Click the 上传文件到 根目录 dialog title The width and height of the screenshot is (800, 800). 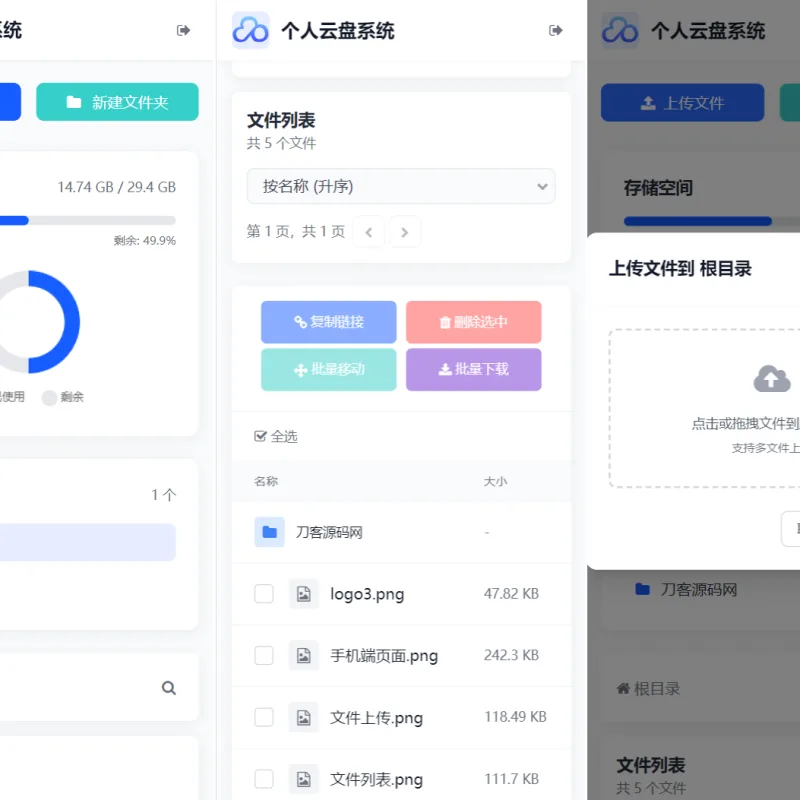[680, 268]
